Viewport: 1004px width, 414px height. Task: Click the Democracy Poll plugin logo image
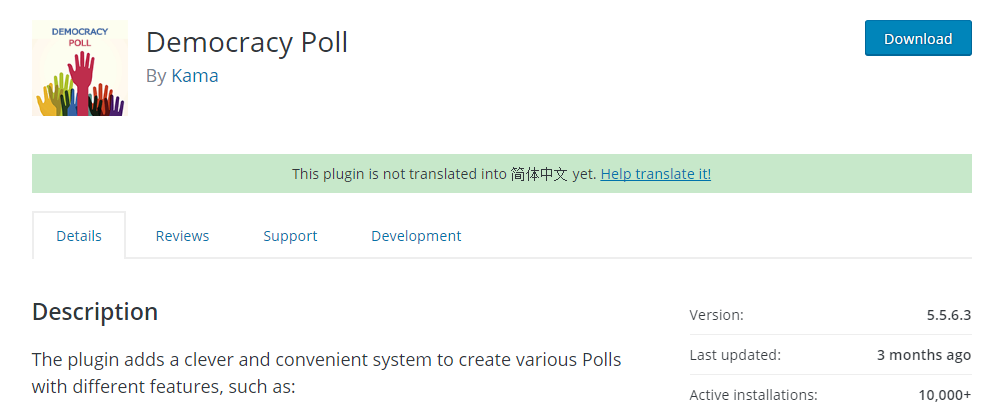[x=79, y=68]
